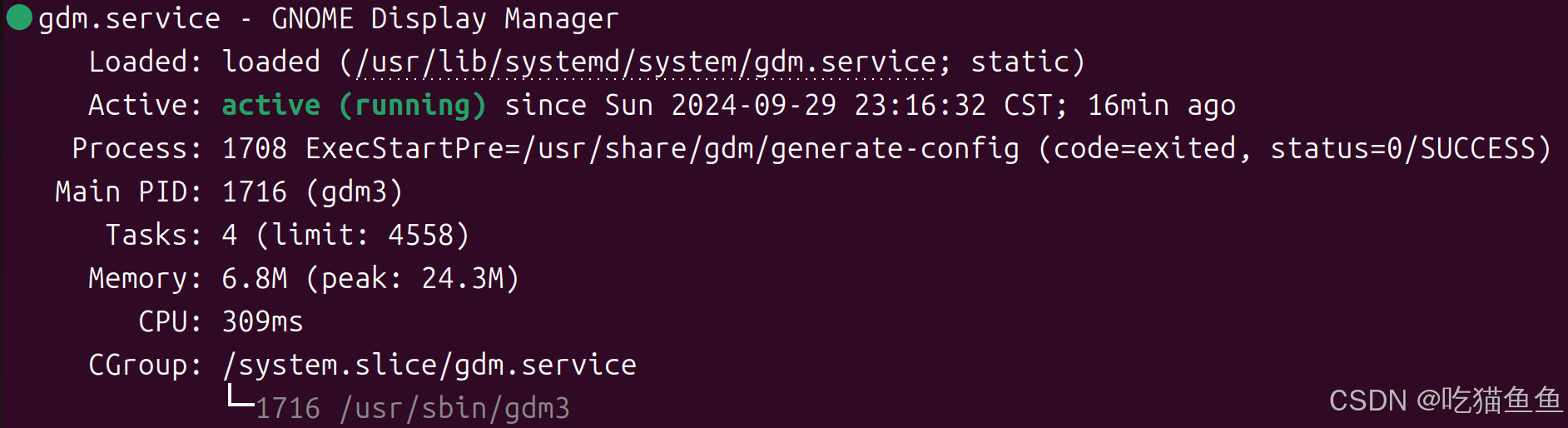This screenshot has width=1568, height=428.
Task: Click the Memory 6.8M value
Action: [x=255, y=278]
